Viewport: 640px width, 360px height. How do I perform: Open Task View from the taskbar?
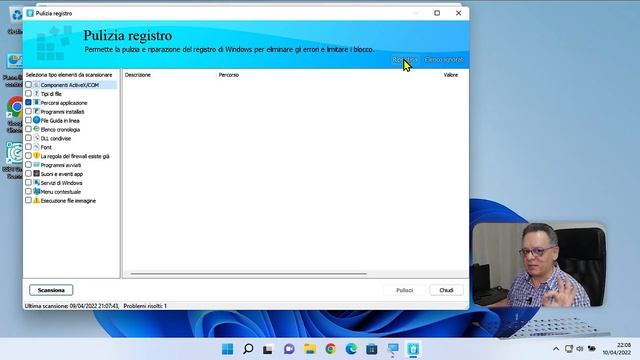268,349
